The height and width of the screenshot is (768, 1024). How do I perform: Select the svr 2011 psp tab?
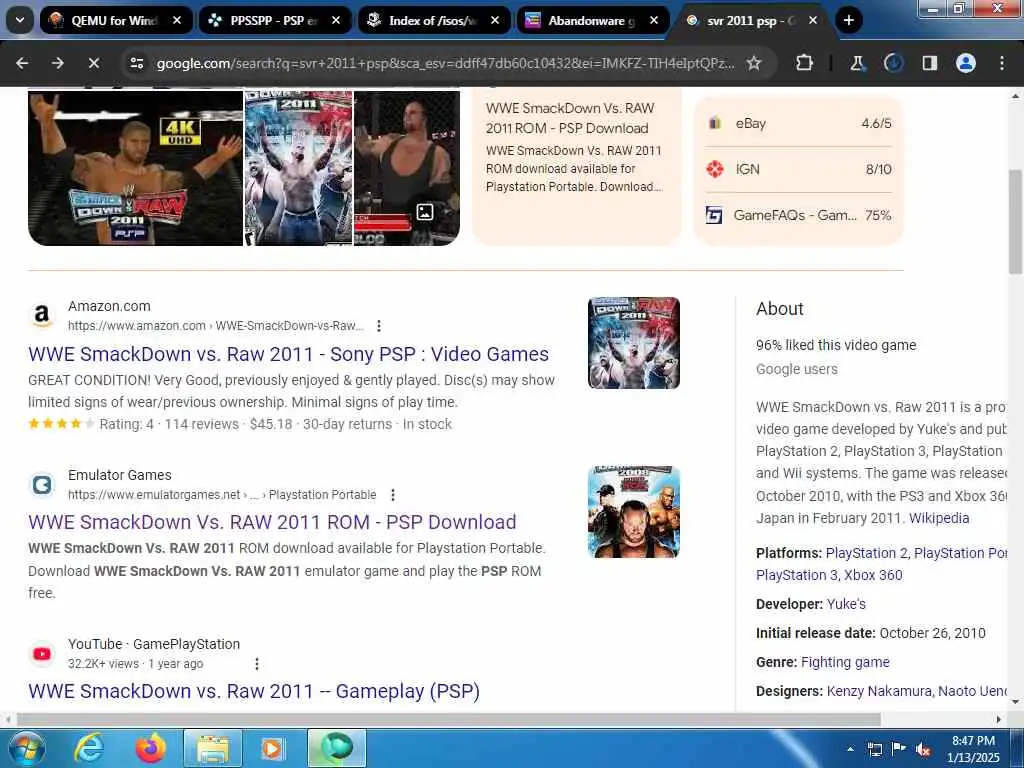[x=750, y=21]
